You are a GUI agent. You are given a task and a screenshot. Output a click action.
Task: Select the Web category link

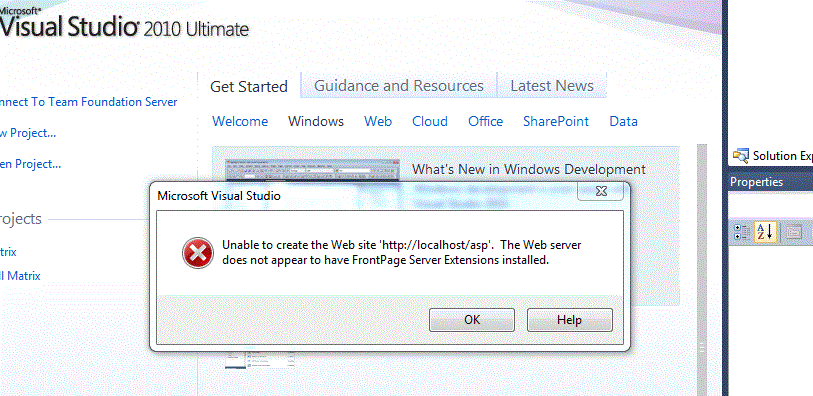pos(378,121)
